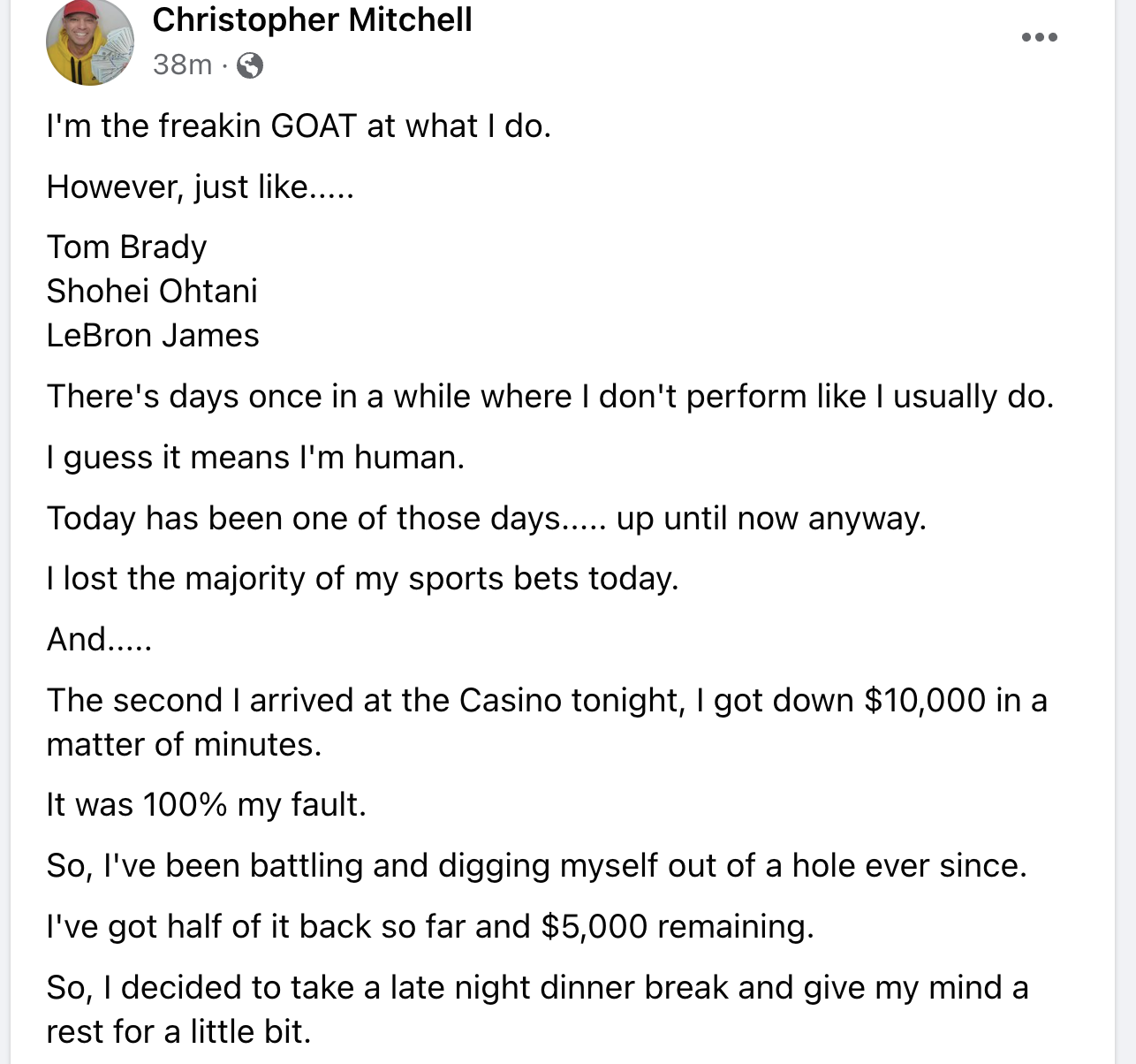The image size is (1136, 1064).
Task: Click the late night dinner break paragraph
Action: (x=537, y=1010)
